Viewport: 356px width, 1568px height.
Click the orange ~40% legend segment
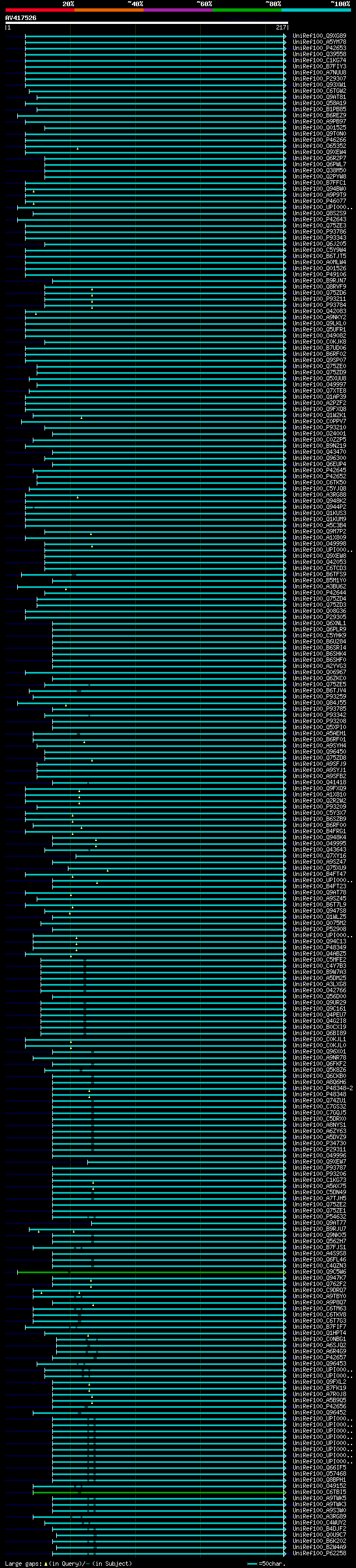tap(109, 10)
